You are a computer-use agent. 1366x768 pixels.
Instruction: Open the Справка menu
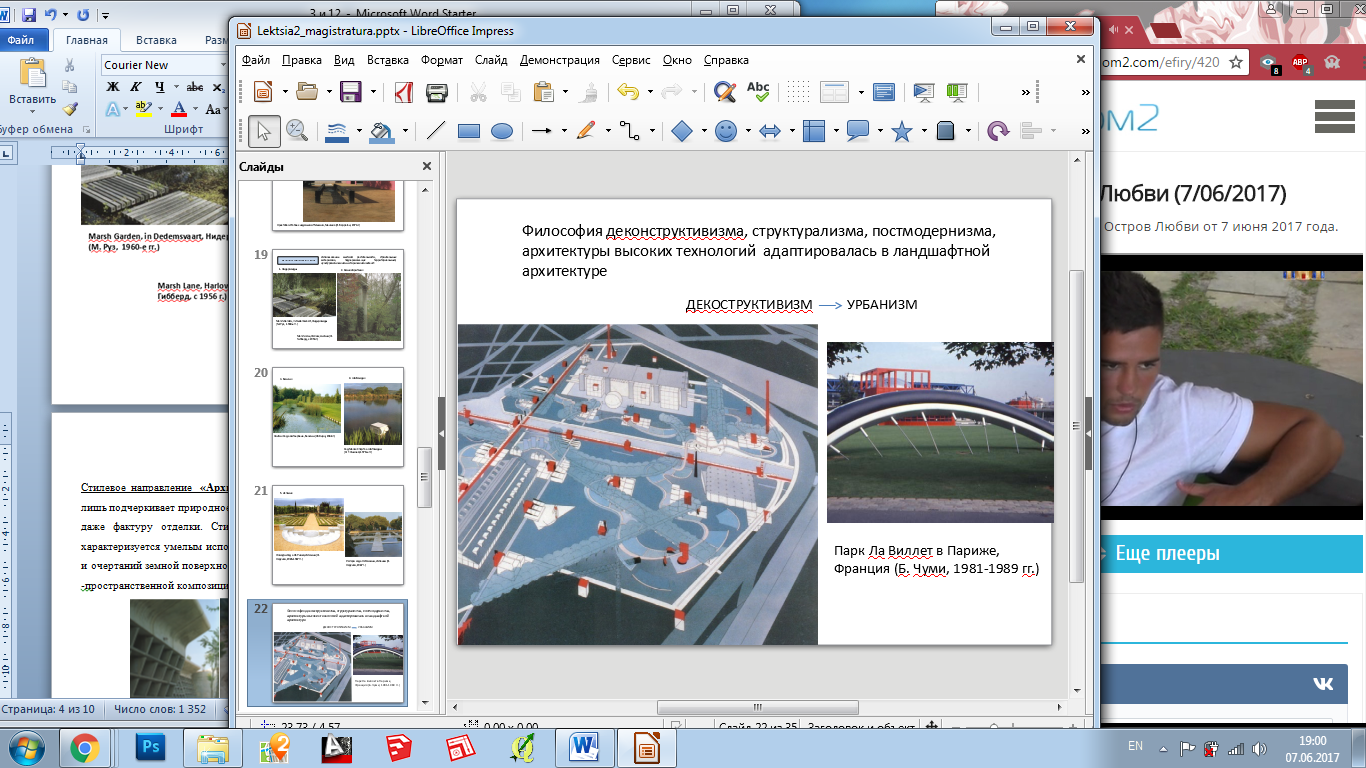click(x=726, y=60)
